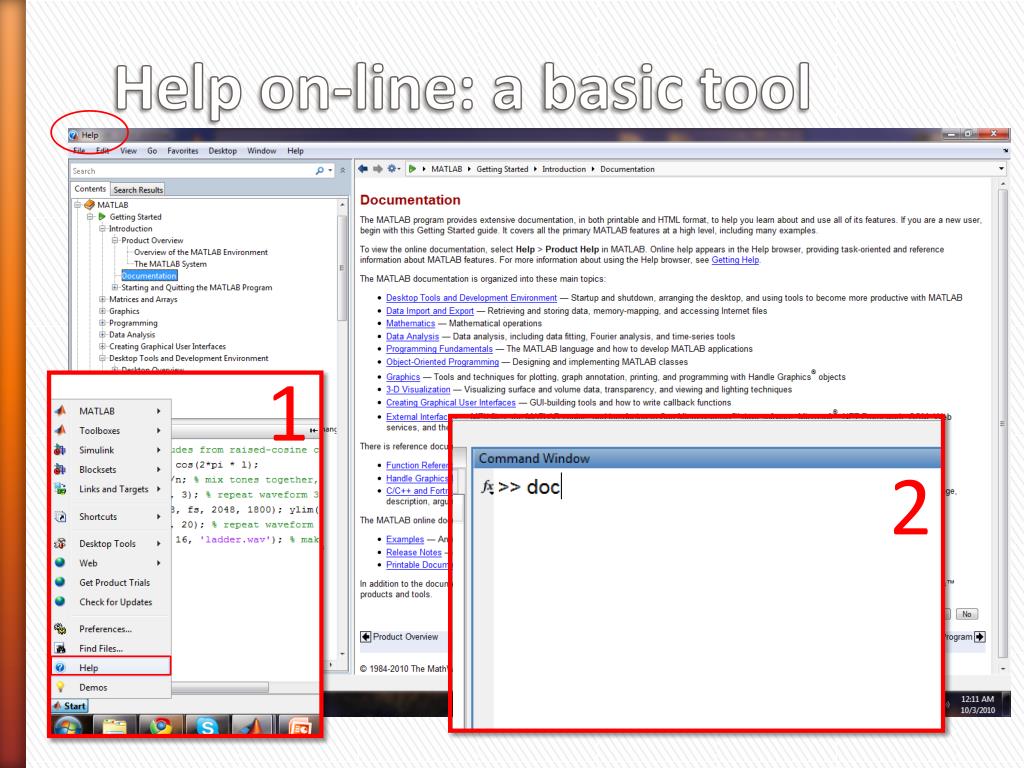Image resolution: width=1024 pixels, height=768 pixels.
Task: Click the Find Files binoculars icon
Action: pyautogui.click(x=60, y=648)
